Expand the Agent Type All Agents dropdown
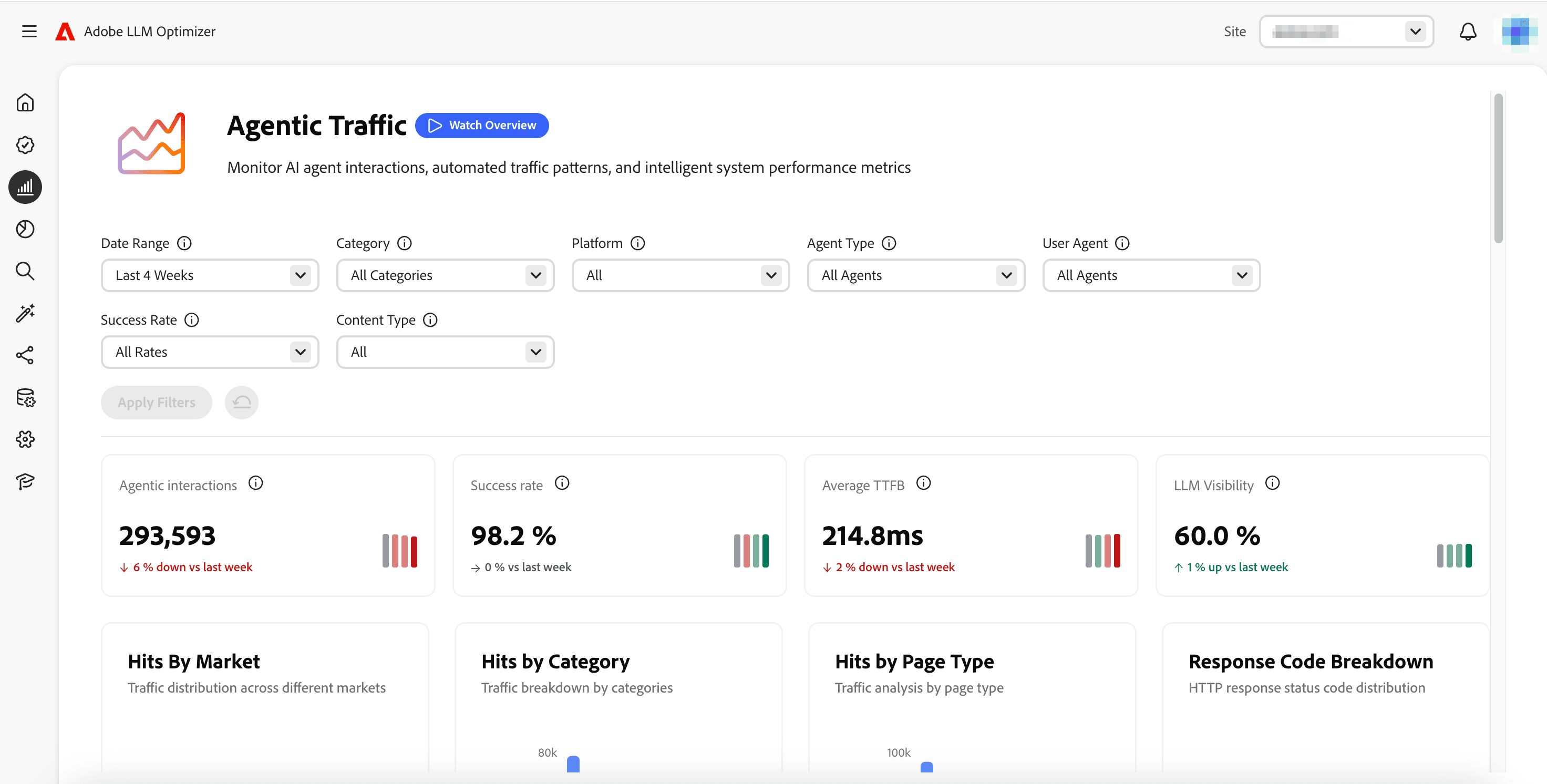 916,275
